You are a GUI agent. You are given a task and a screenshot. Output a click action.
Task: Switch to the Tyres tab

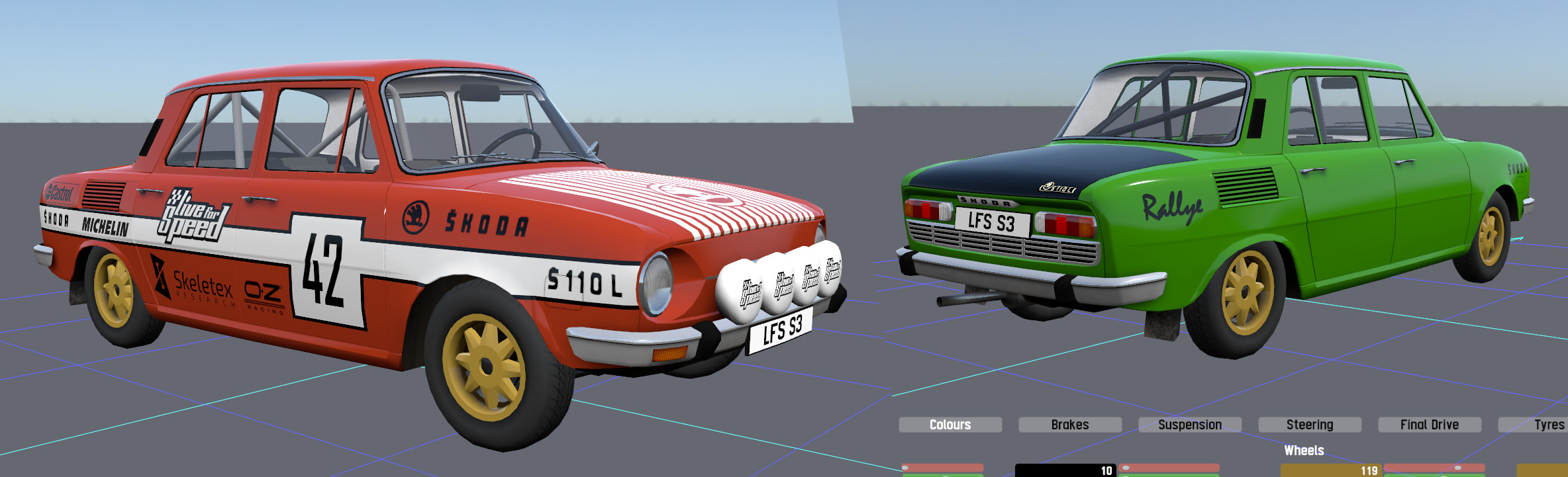tap(1533, 425)
